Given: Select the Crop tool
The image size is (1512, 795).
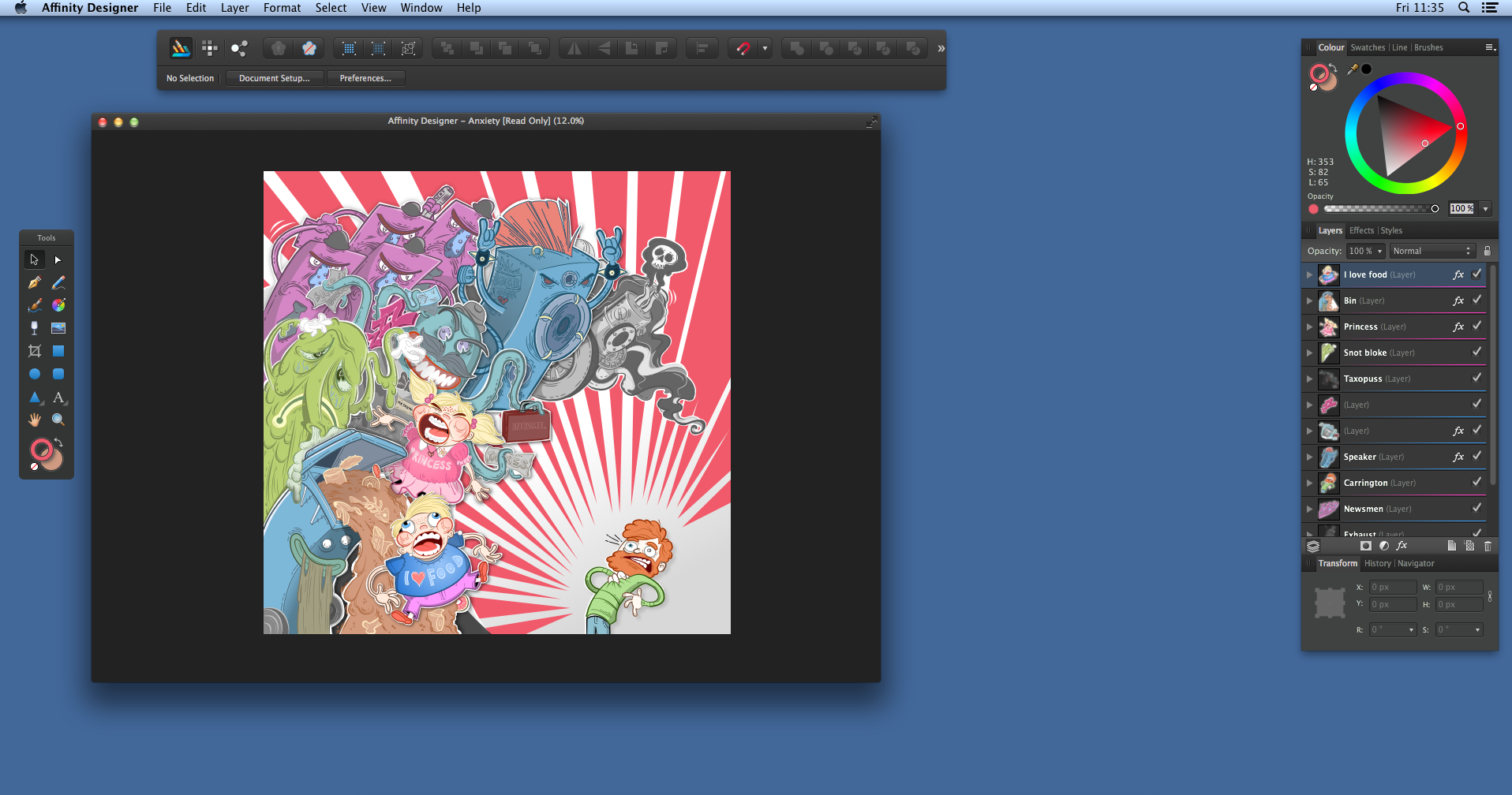Looking at the screenshot, I should coord(34,351).
